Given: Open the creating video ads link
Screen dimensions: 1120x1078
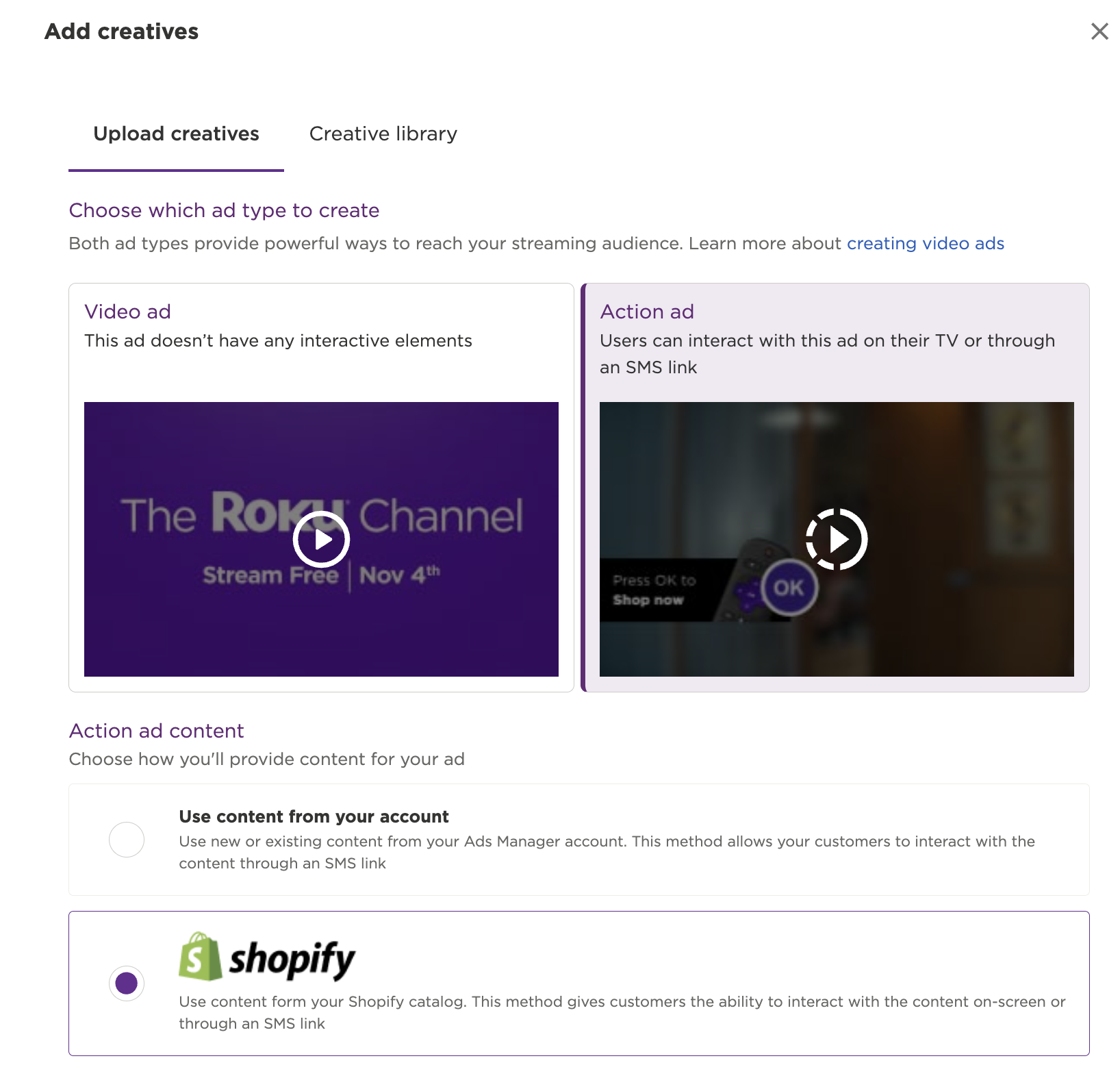Looking at the screenshot, I should [925, 244].
